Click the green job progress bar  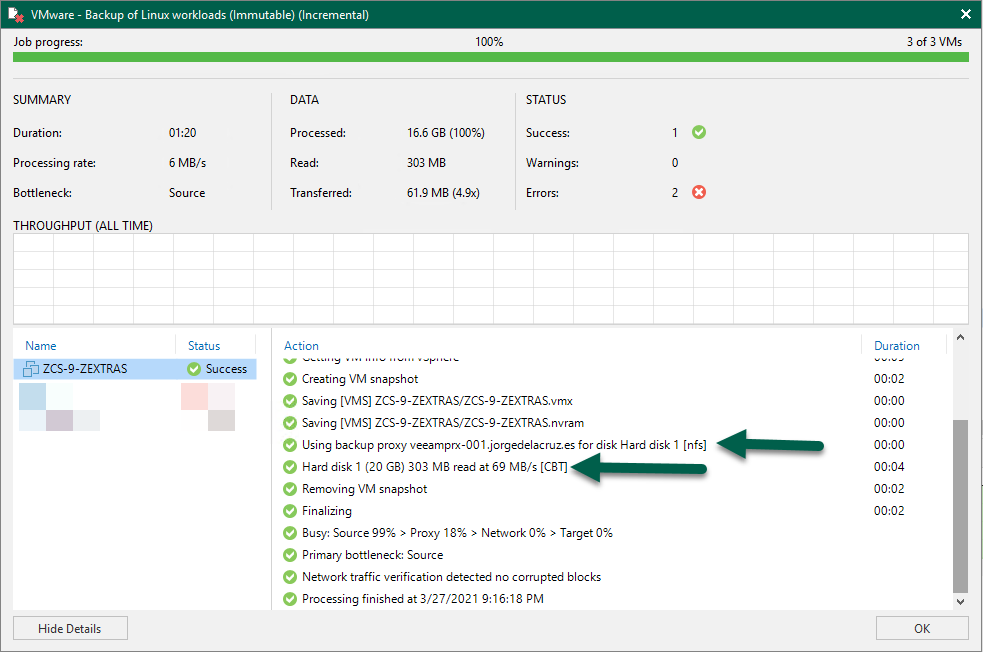coord(490,57)
